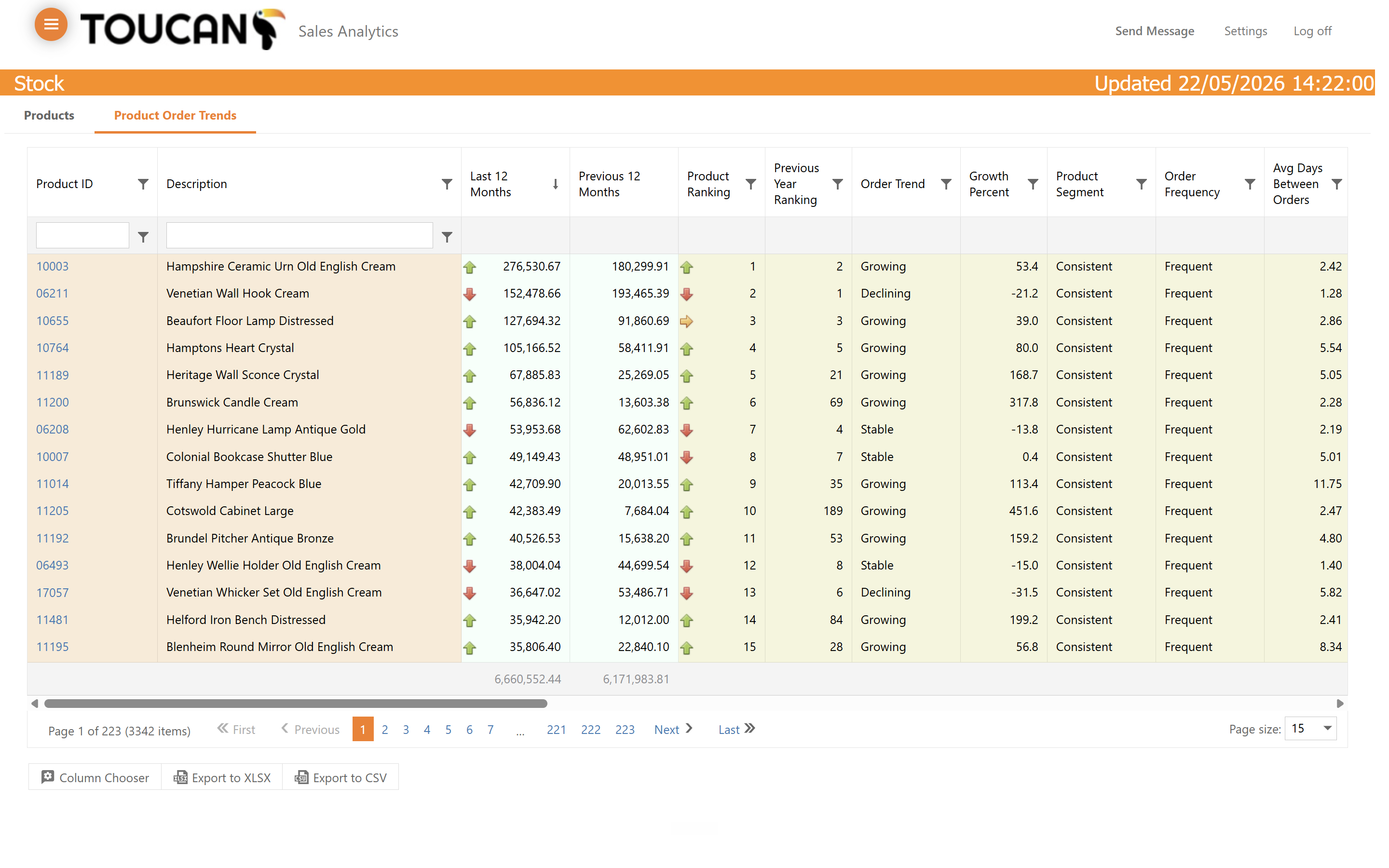Switch to the Products tab

49,115
